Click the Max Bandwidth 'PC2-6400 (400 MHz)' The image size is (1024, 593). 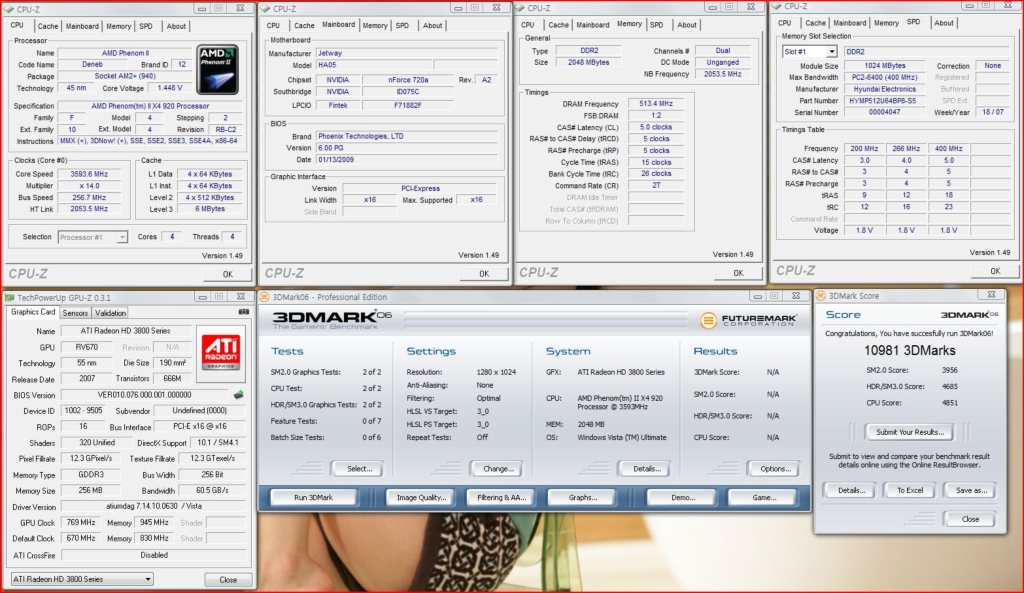pyautogui.click(x=885, y=77)
